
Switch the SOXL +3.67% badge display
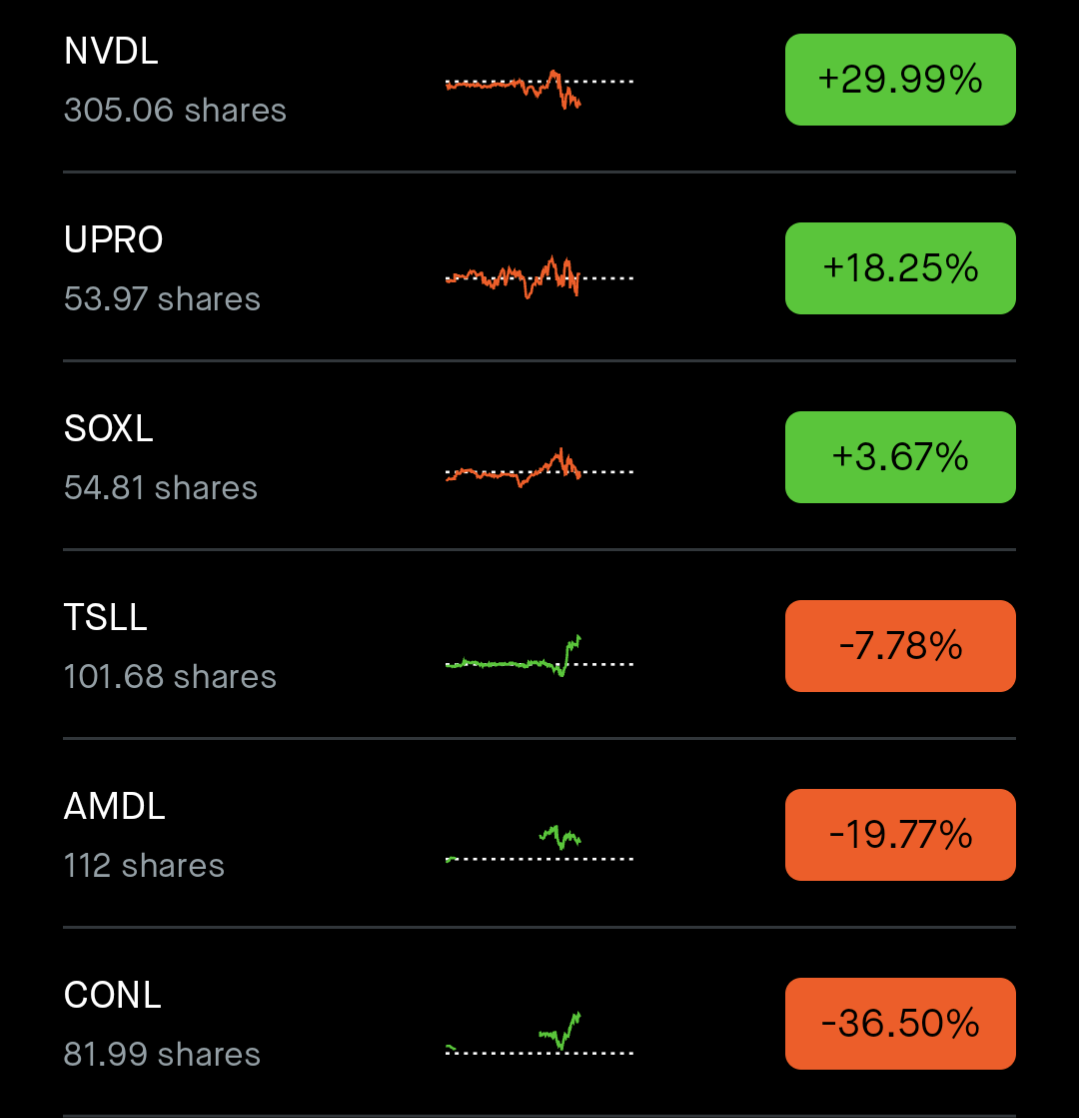click(x=900, y=457)
